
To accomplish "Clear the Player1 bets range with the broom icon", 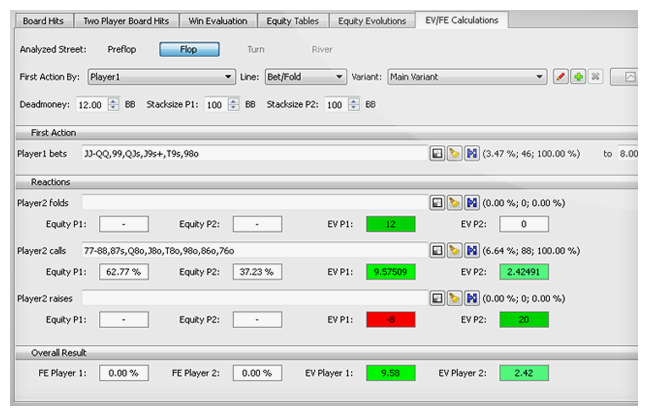I will coord(454,154).
